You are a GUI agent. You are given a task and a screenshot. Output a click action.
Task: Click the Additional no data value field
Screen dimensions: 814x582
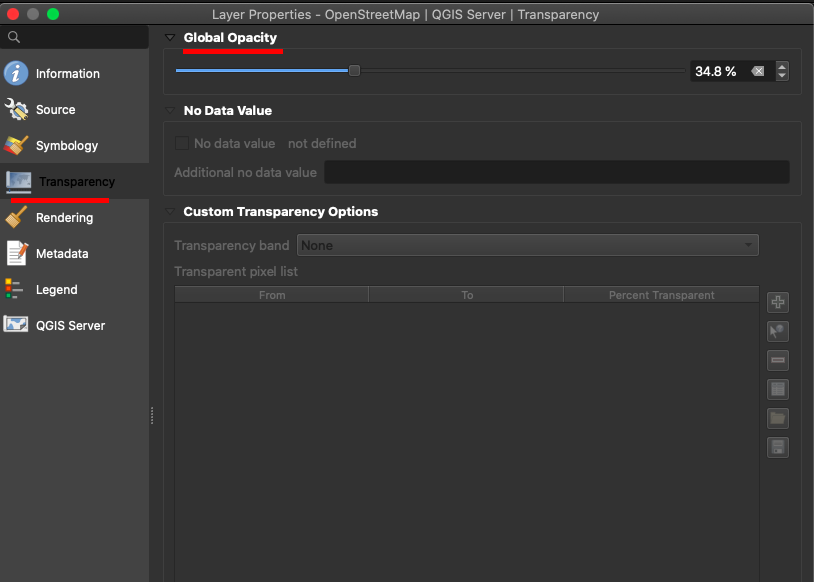(x=556, y=172)
